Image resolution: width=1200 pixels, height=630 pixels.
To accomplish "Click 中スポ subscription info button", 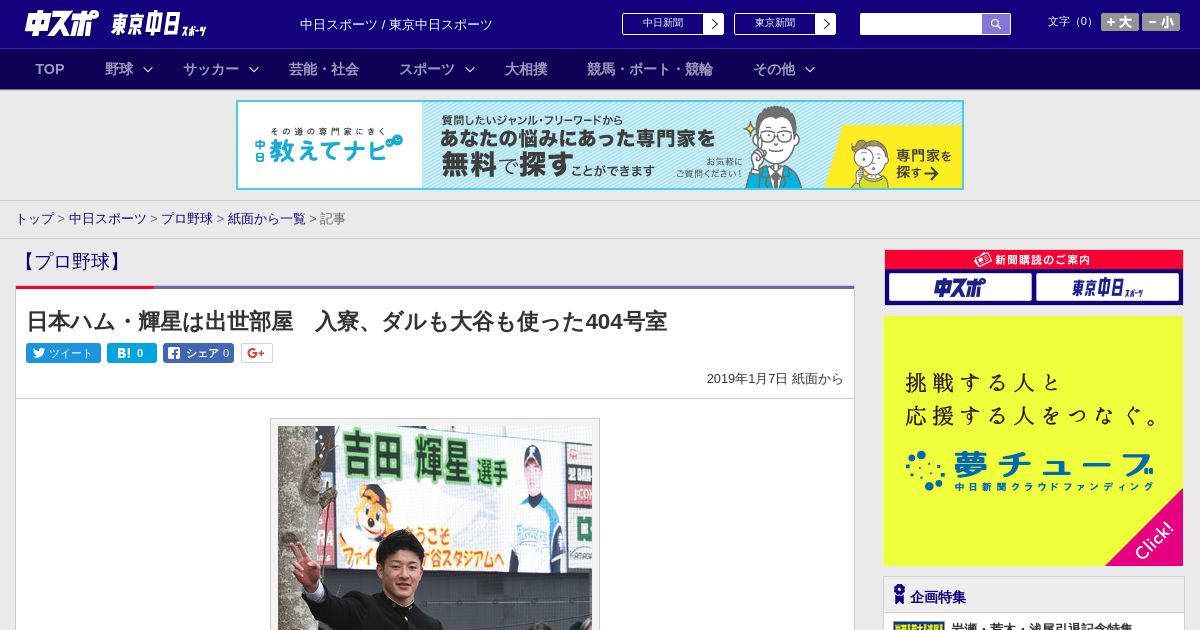I will (960, 288).
